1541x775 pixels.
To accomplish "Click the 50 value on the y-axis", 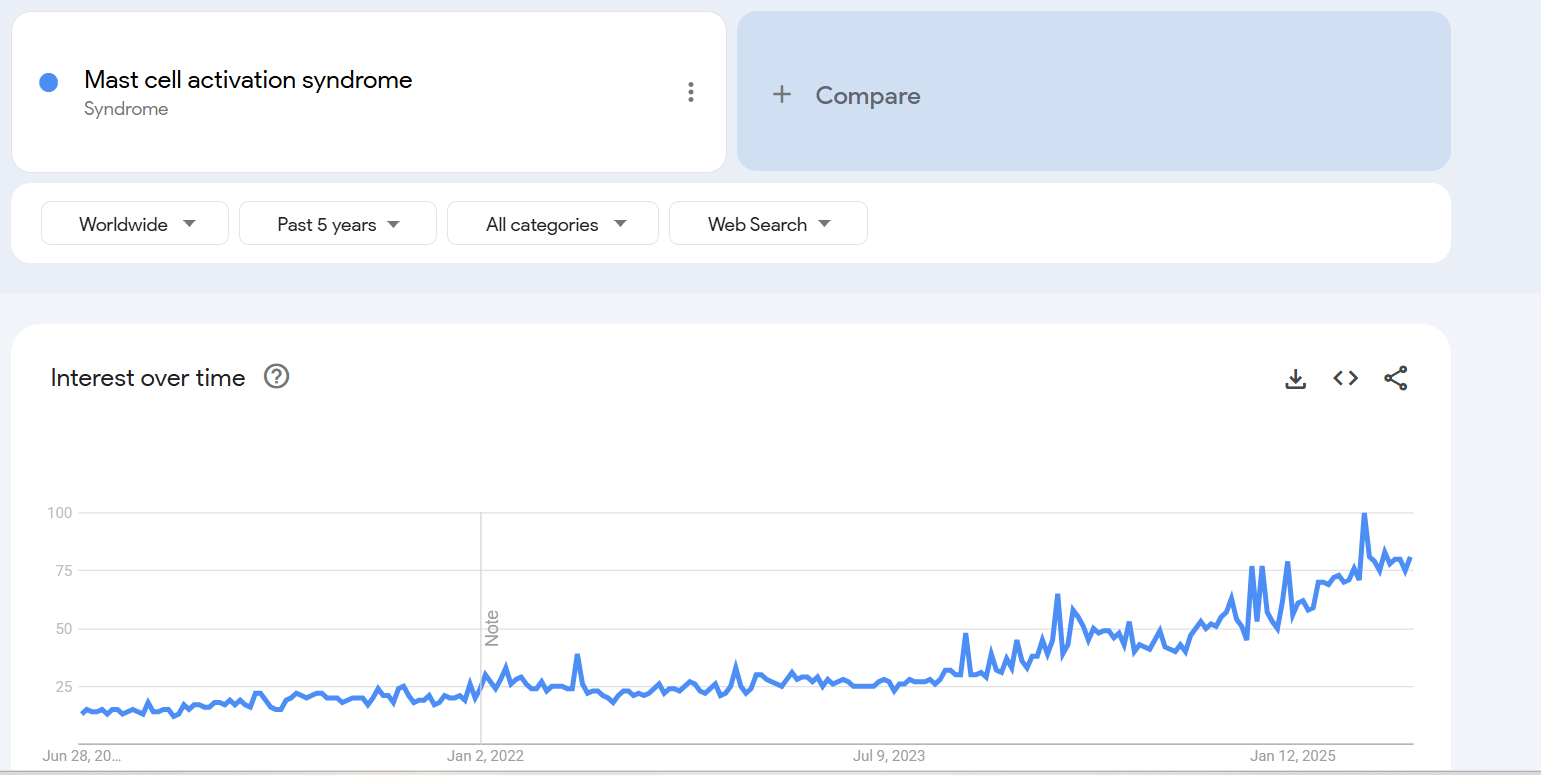I will pyautogui.click(x=64, y=629).
